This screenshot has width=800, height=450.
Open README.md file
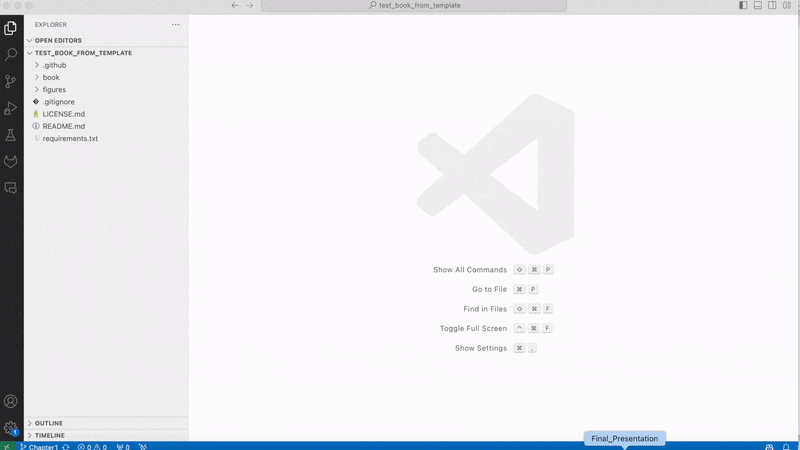107,127
